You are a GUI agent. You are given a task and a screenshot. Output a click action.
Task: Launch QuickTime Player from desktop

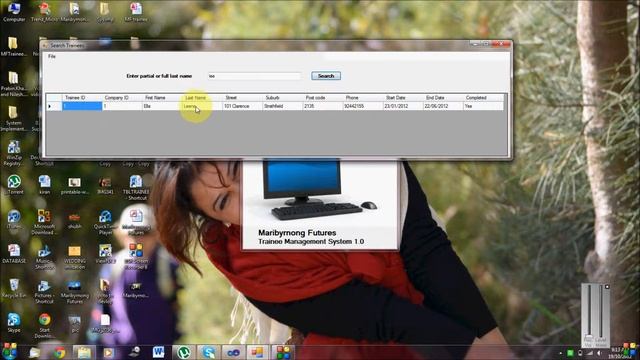(x=105, y=222)
